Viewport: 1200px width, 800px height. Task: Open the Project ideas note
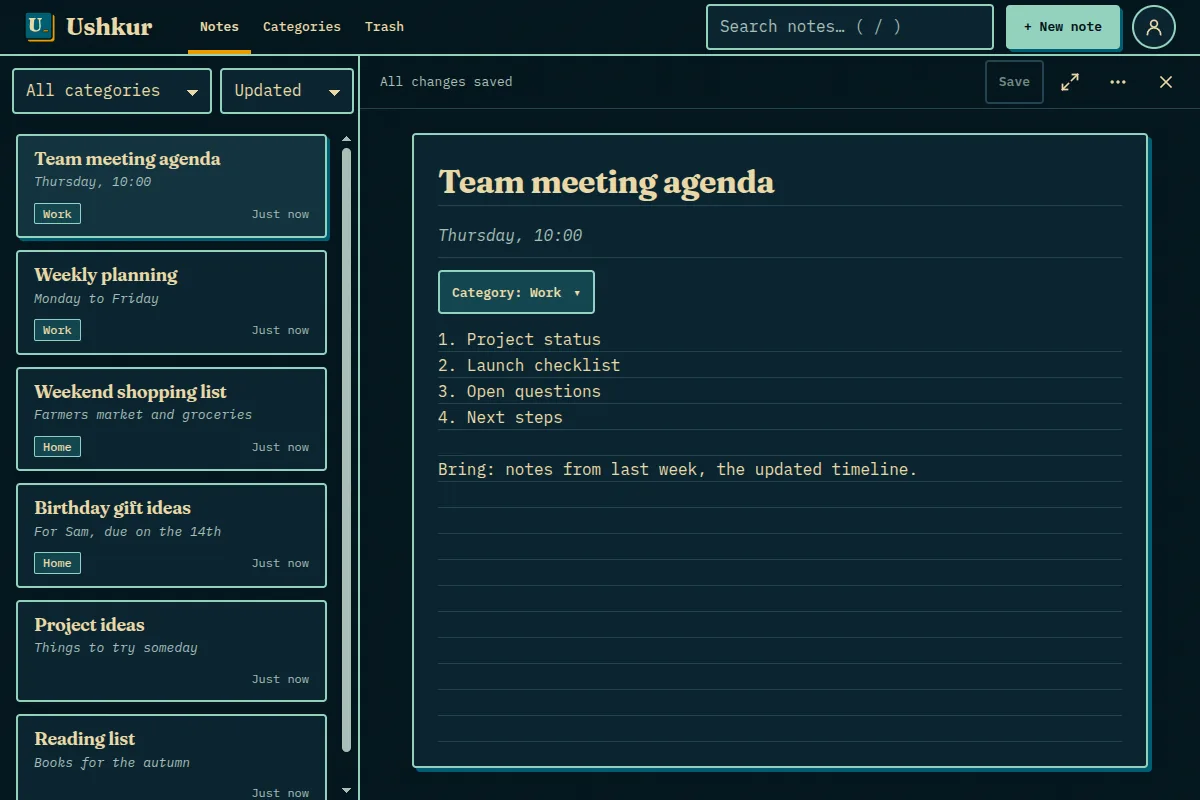point(172,652)
